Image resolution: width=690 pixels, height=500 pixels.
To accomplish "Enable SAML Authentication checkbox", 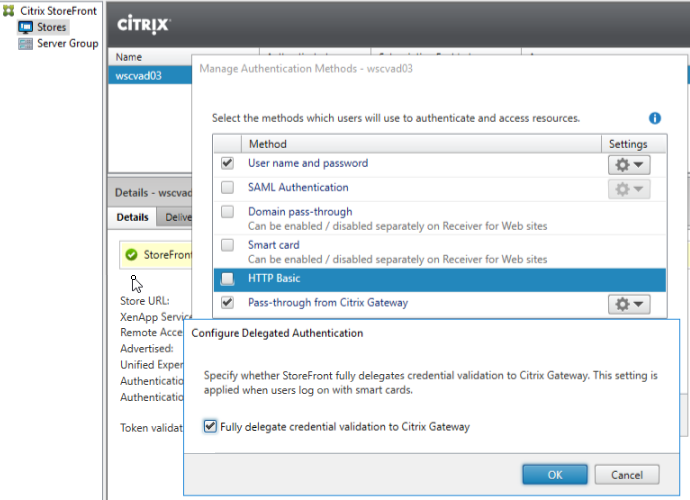I will [x=228, y=188].
